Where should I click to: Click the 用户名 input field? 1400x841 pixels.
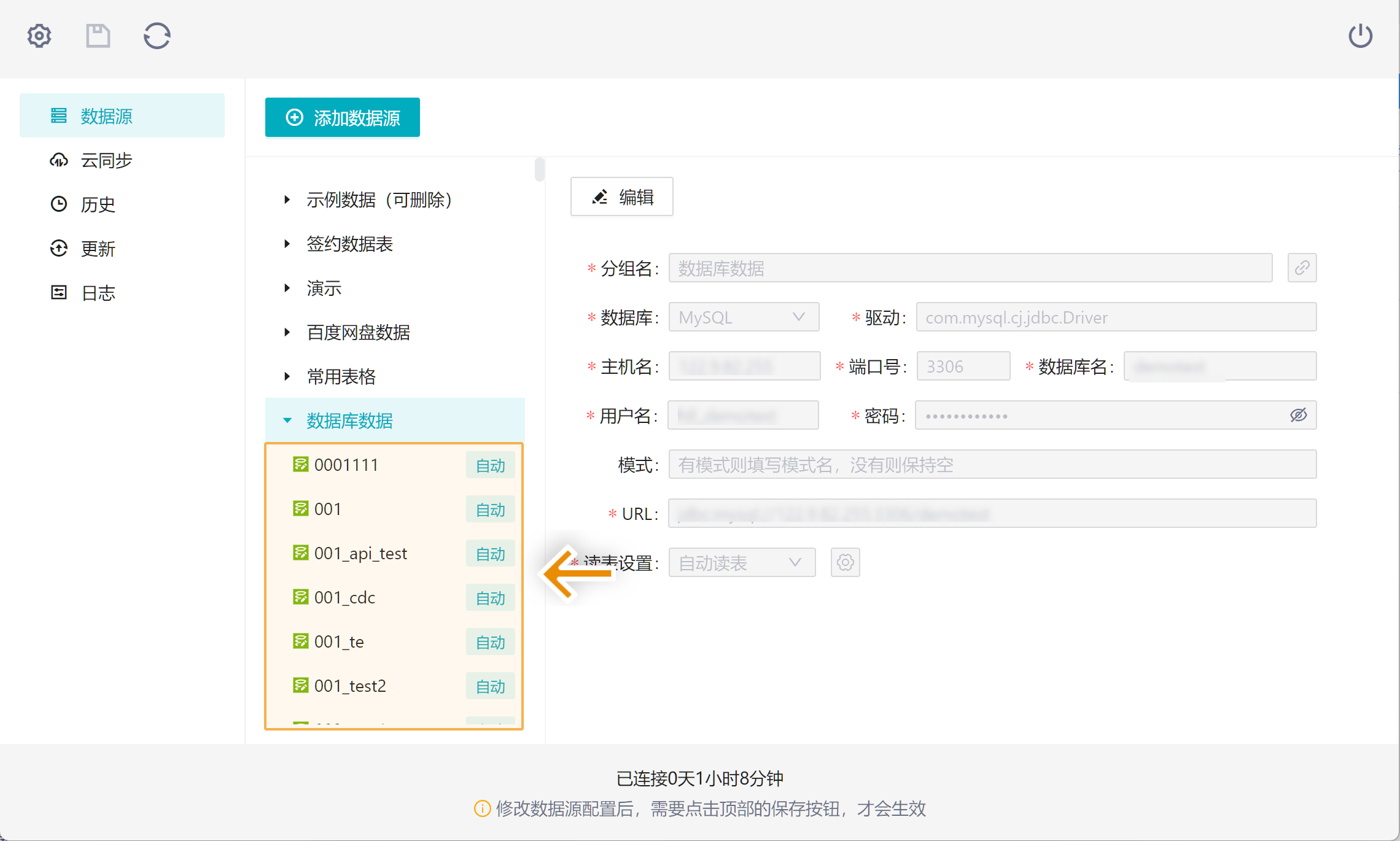[x=743, y=415]
